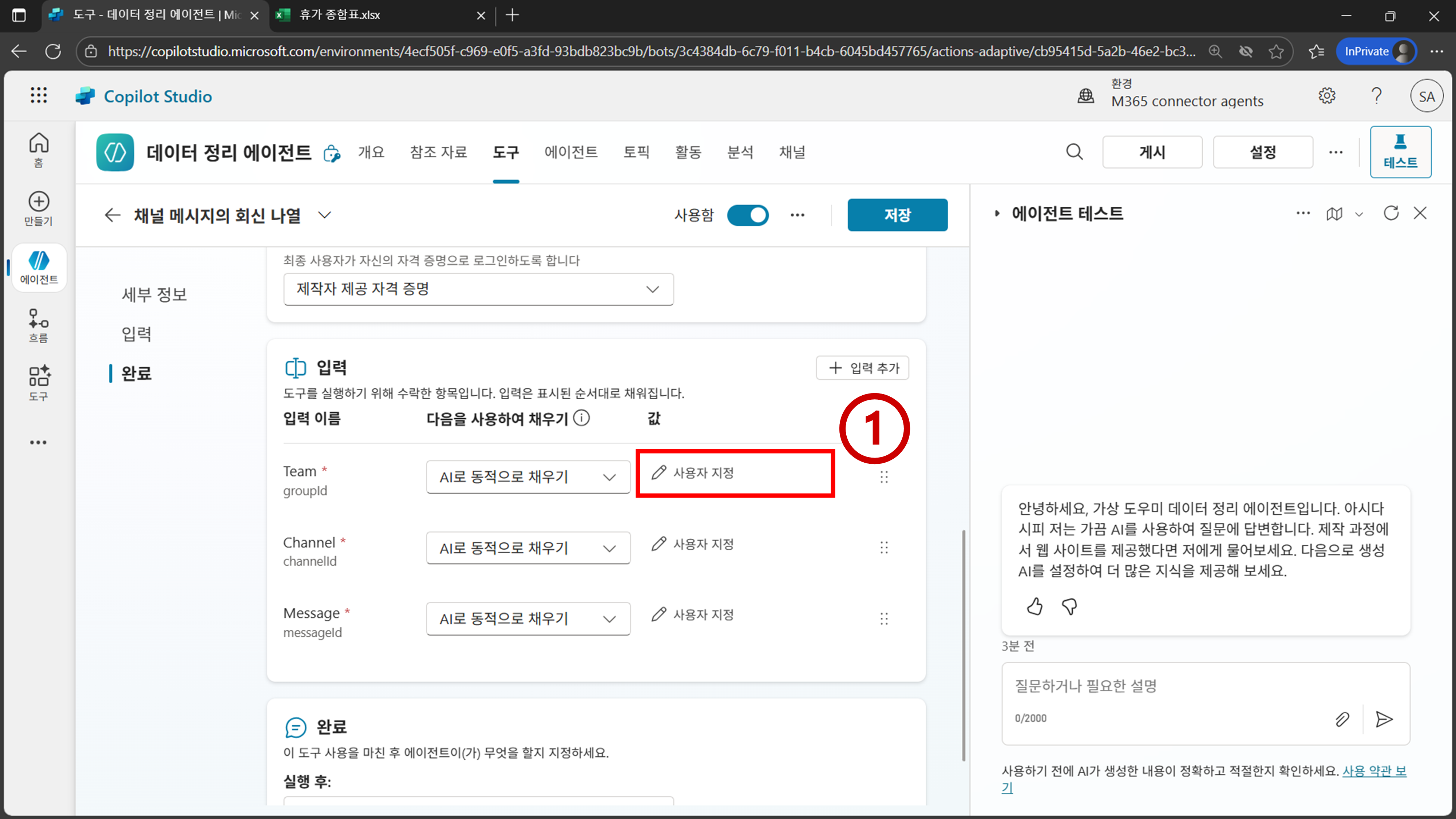
Task: Toggle the 사용함 enabled switch off
Action: [747, 215]
